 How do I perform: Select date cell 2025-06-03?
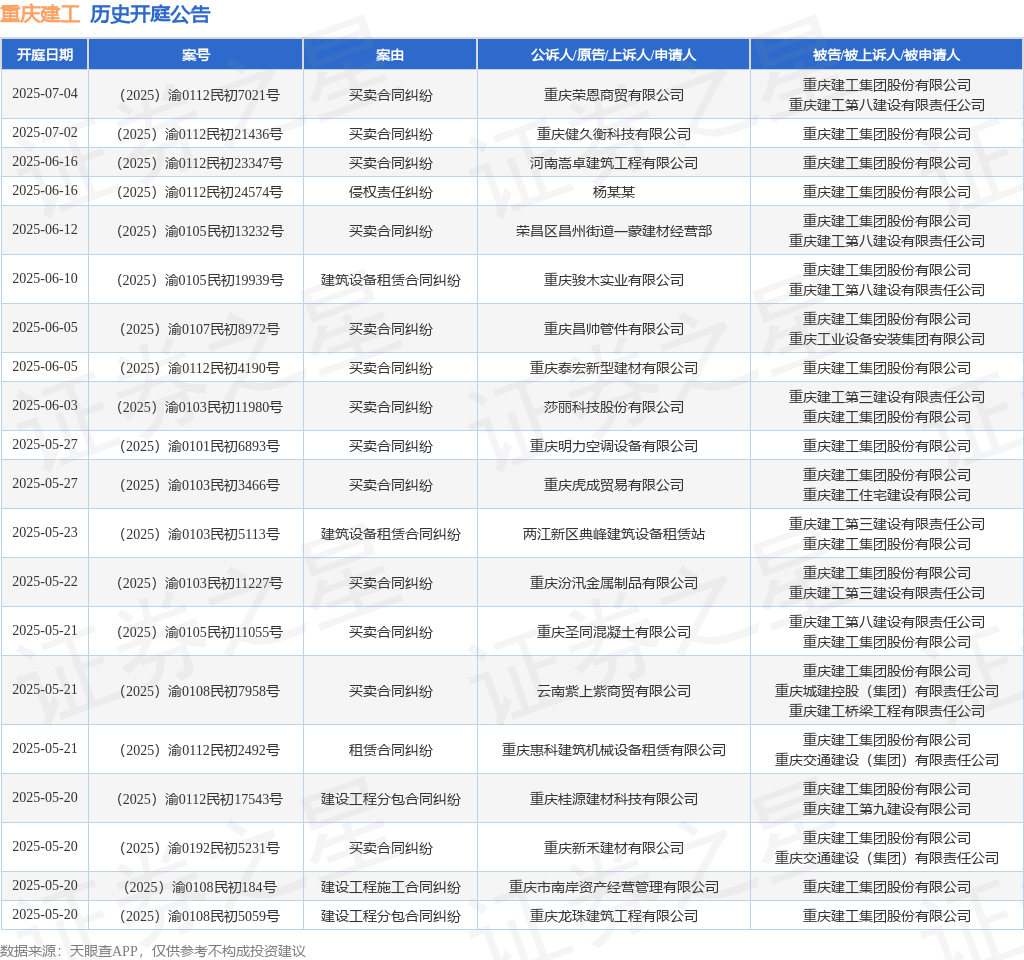(x=44, y=405)
